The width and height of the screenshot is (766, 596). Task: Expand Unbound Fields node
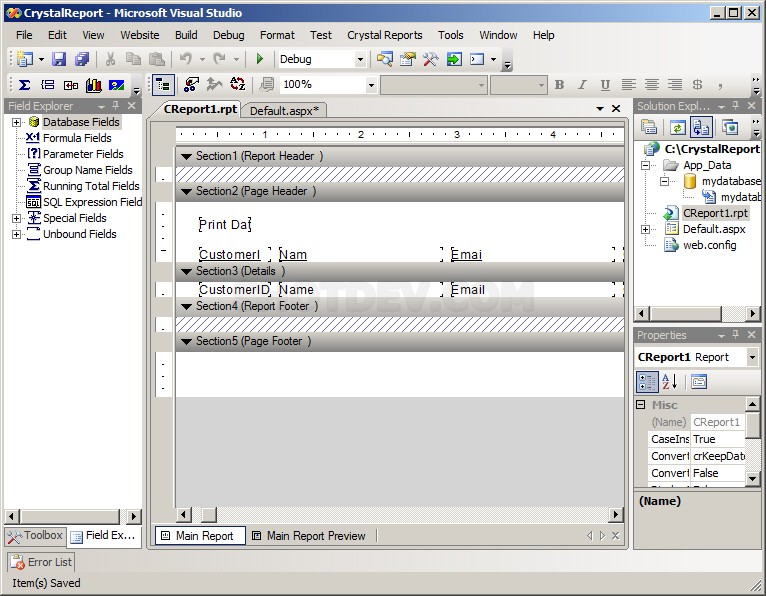[x=17, y=234]
